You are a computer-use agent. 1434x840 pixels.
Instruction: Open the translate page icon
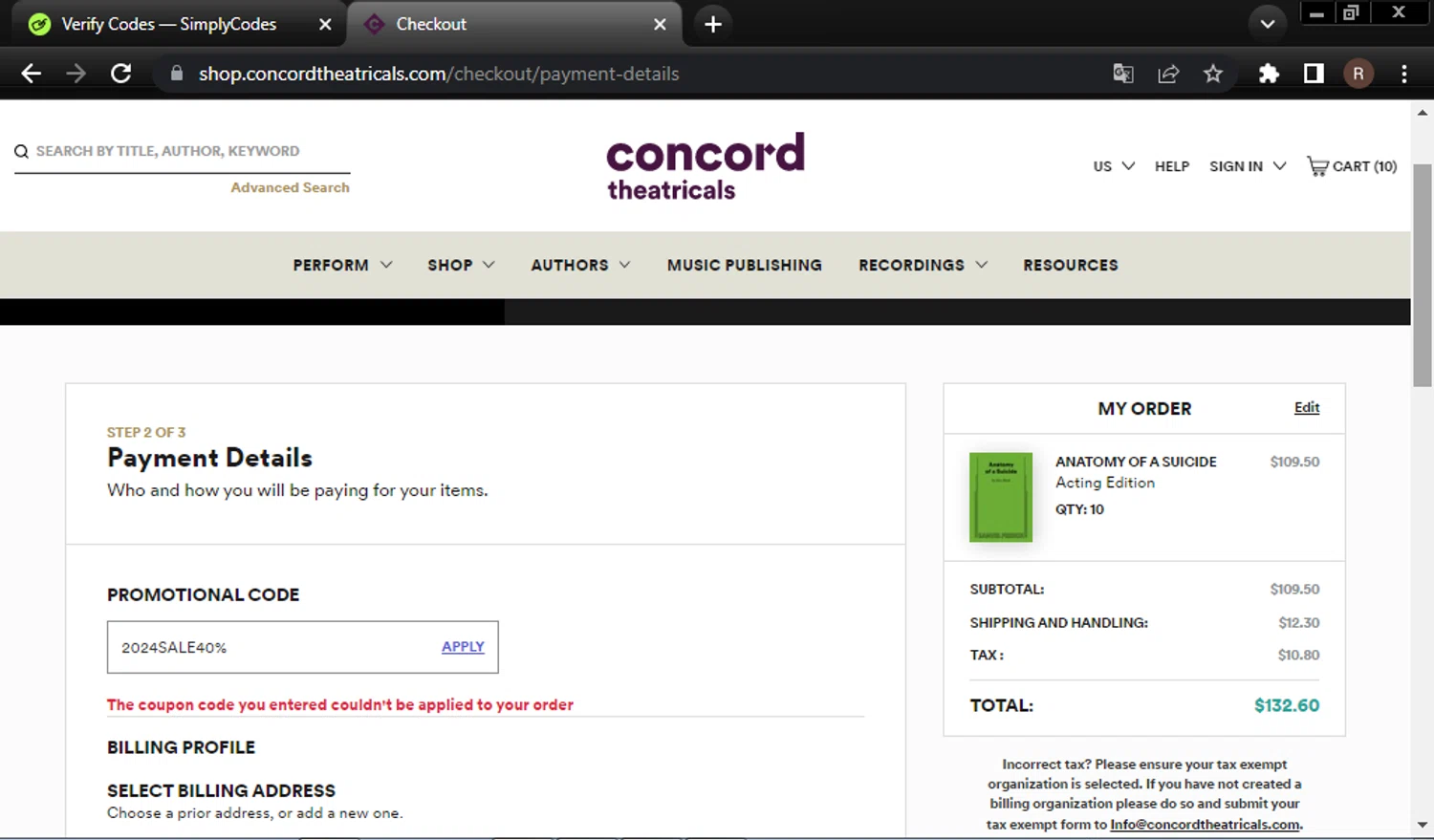1123,74
